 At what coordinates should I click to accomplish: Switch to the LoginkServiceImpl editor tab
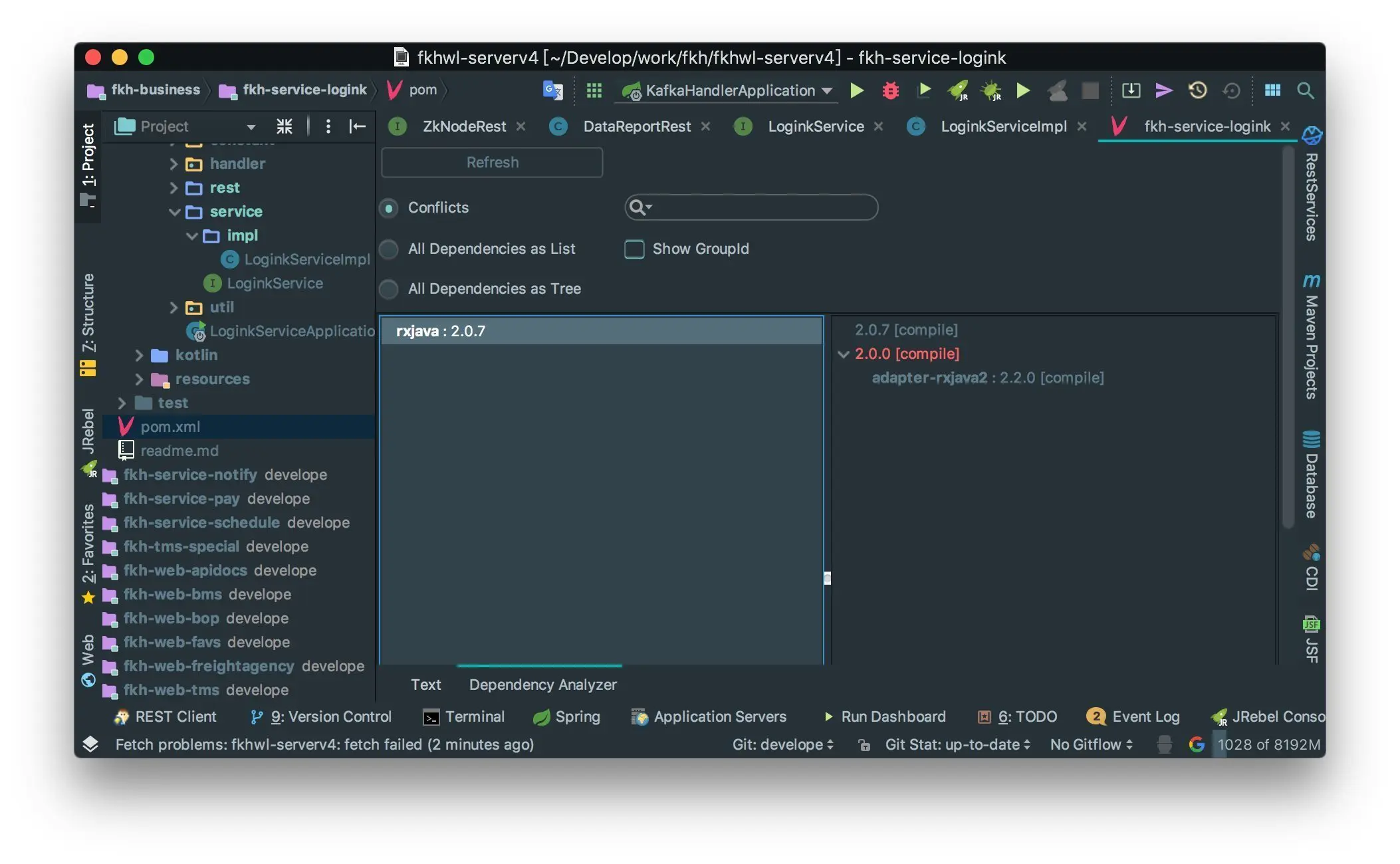1002,126
